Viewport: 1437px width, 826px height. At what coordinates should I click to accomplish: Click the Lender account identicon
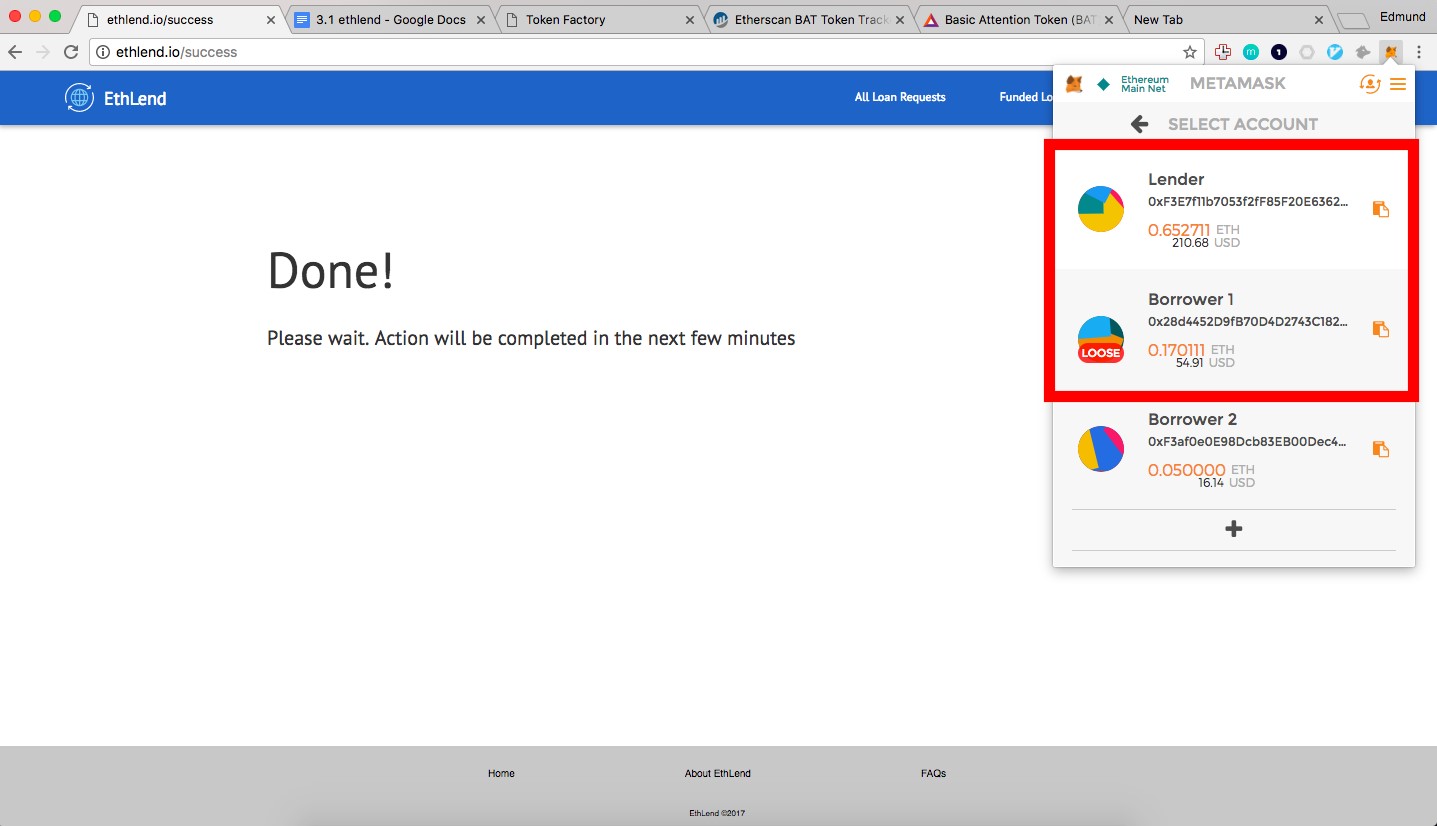(x=1101, y=209)
